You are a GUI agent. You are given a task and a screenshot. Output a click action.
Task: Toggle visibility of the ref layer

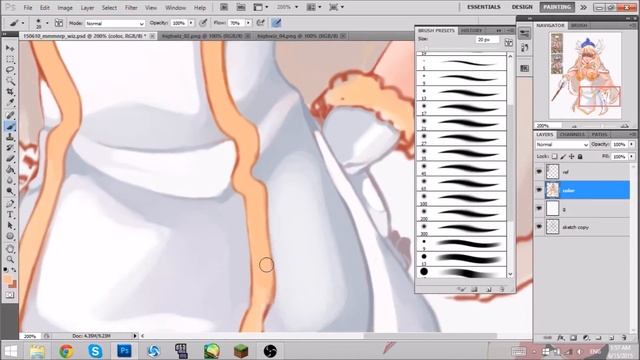pyautogui.click(x=539, y=172)
